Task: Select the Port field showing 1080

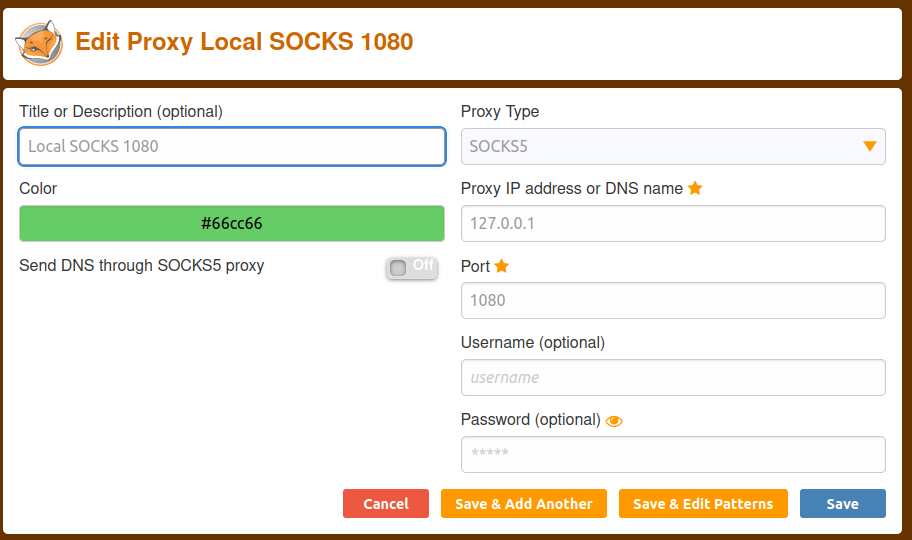Action: (672, 300)
